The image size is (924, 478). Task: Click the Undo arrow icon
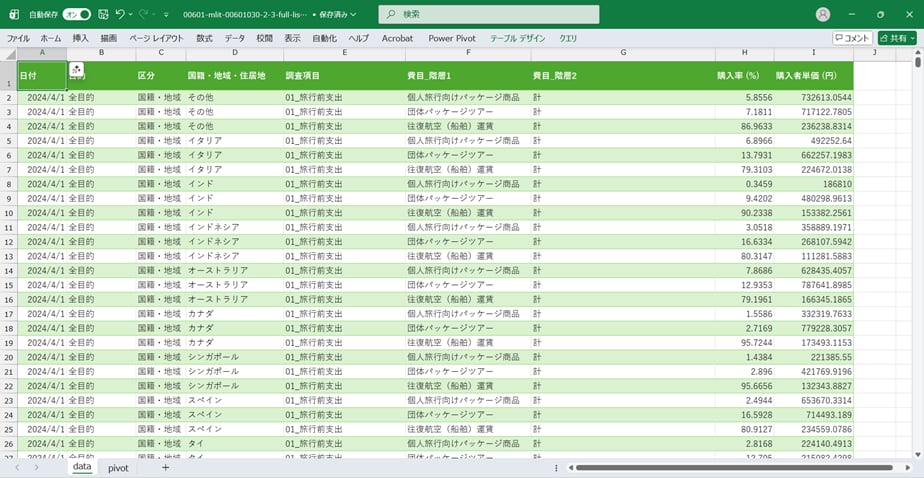tap(120, 15)
